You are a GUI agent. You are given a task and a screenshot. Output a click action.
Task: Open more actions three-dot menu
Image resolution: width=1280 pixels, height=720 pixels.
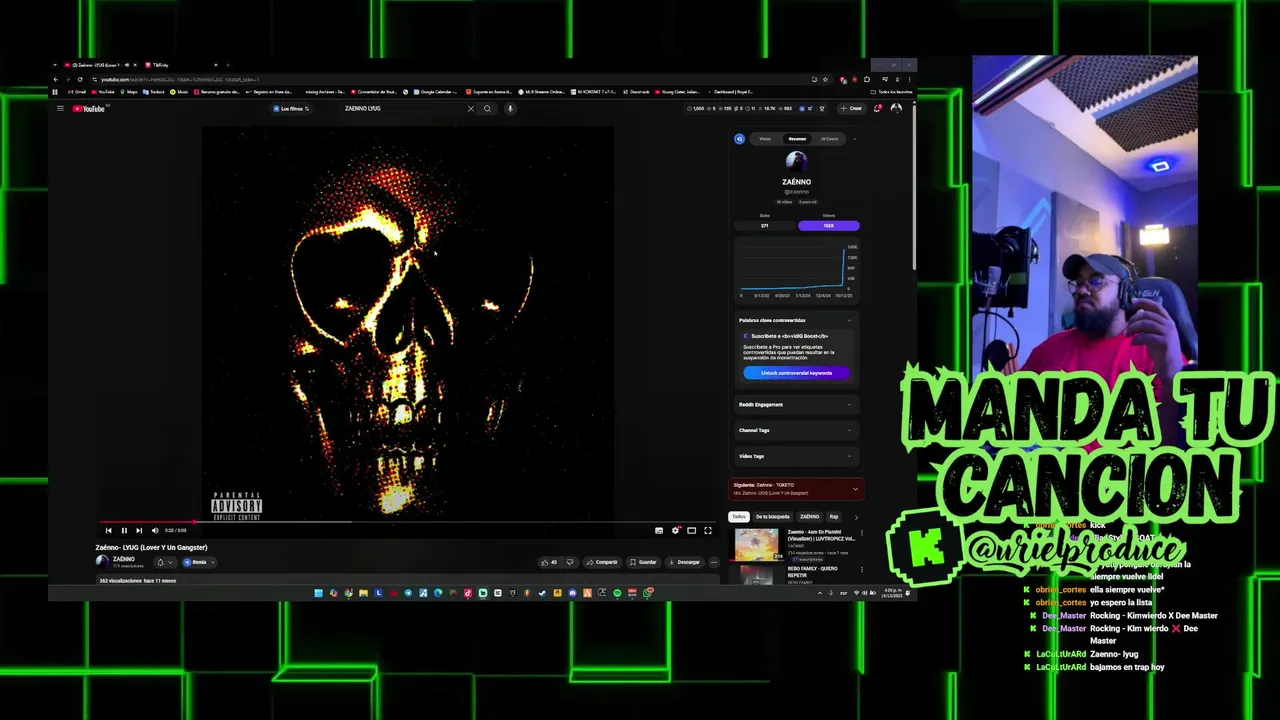pos(713,562)
